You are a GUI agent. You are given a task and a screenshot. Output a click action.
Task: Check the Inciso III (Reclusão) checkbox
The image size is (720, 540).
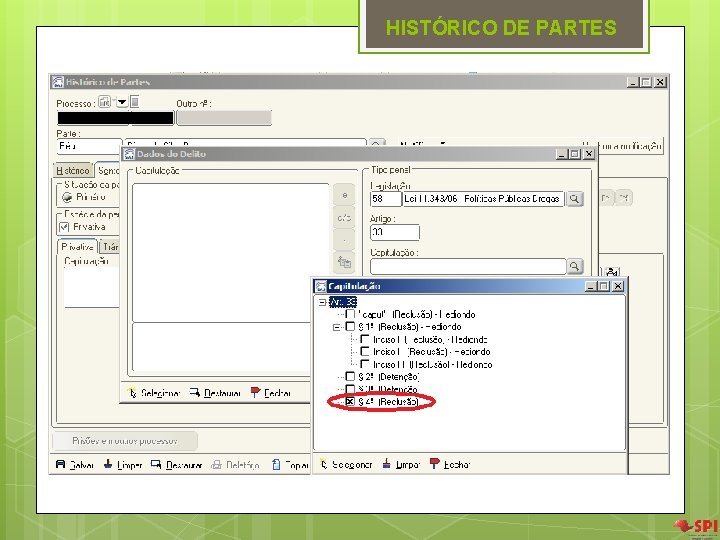365,364
